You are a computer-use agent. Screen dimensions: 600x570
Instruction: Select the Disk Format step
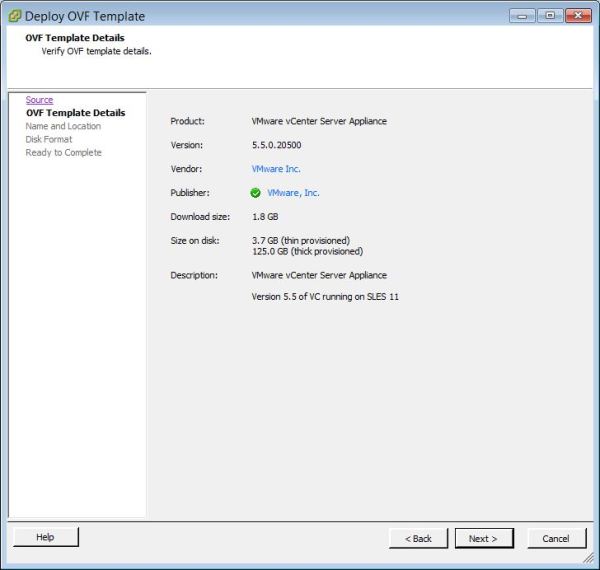[x=49, y=140]
